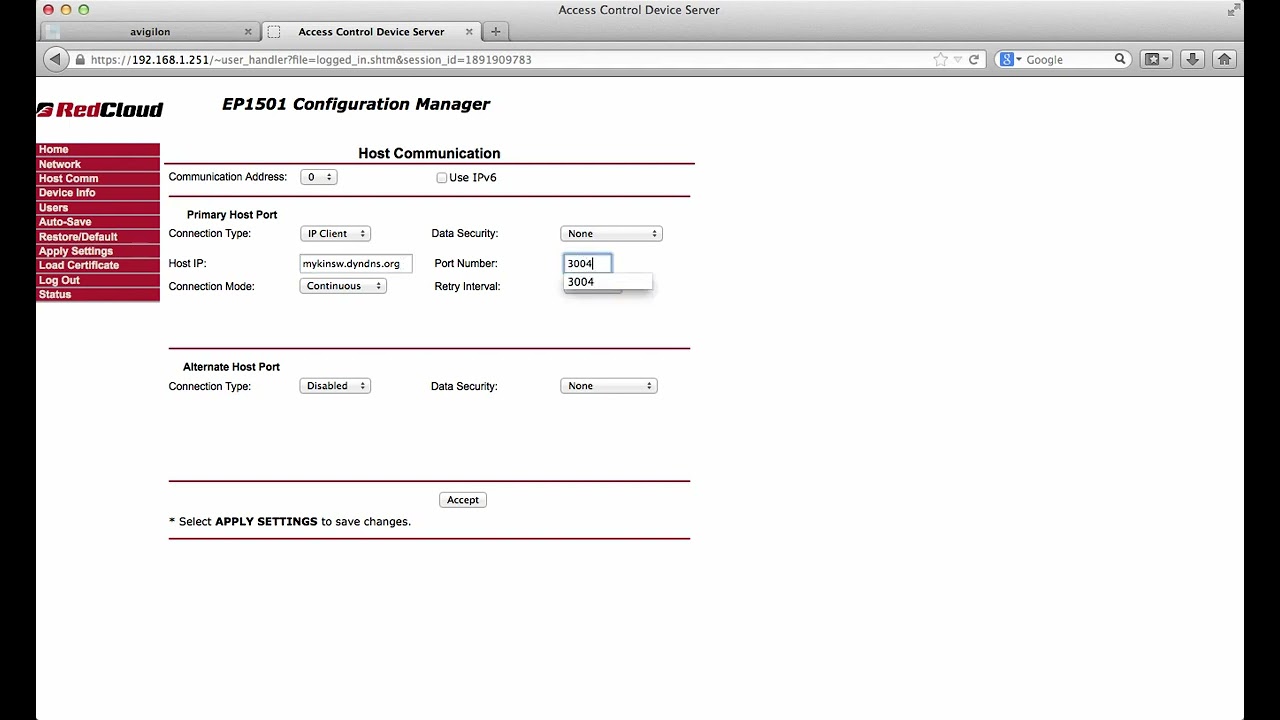Viewport: 1280px width, 720px height.
Task: Open the Auto-Save menu item
Action: [x=98, y=222]
